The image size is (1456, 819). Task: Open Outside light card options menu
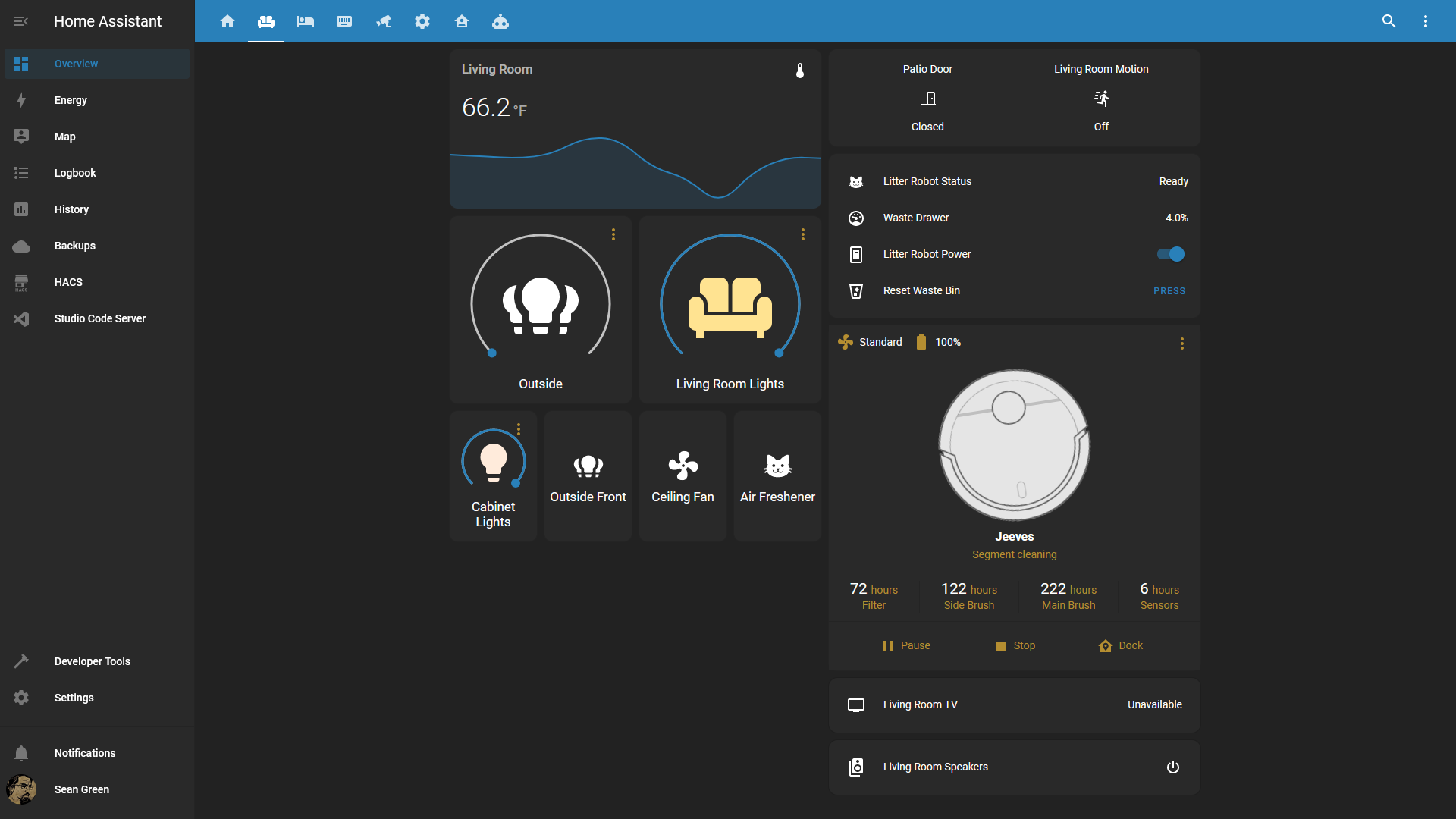[613, 235]
